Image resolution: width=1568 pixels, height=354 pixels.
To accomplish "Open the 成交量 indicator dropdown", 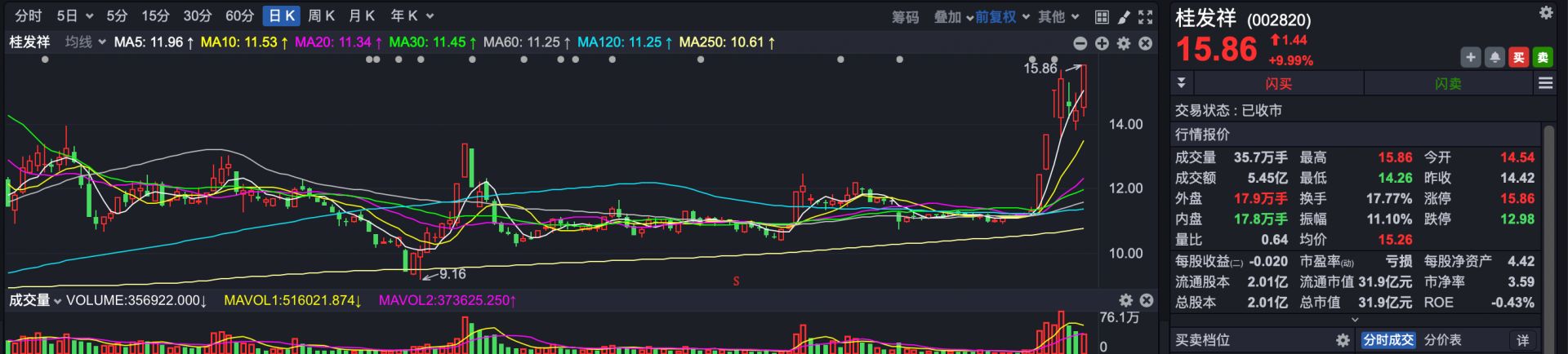I will [x=35, y=300].
